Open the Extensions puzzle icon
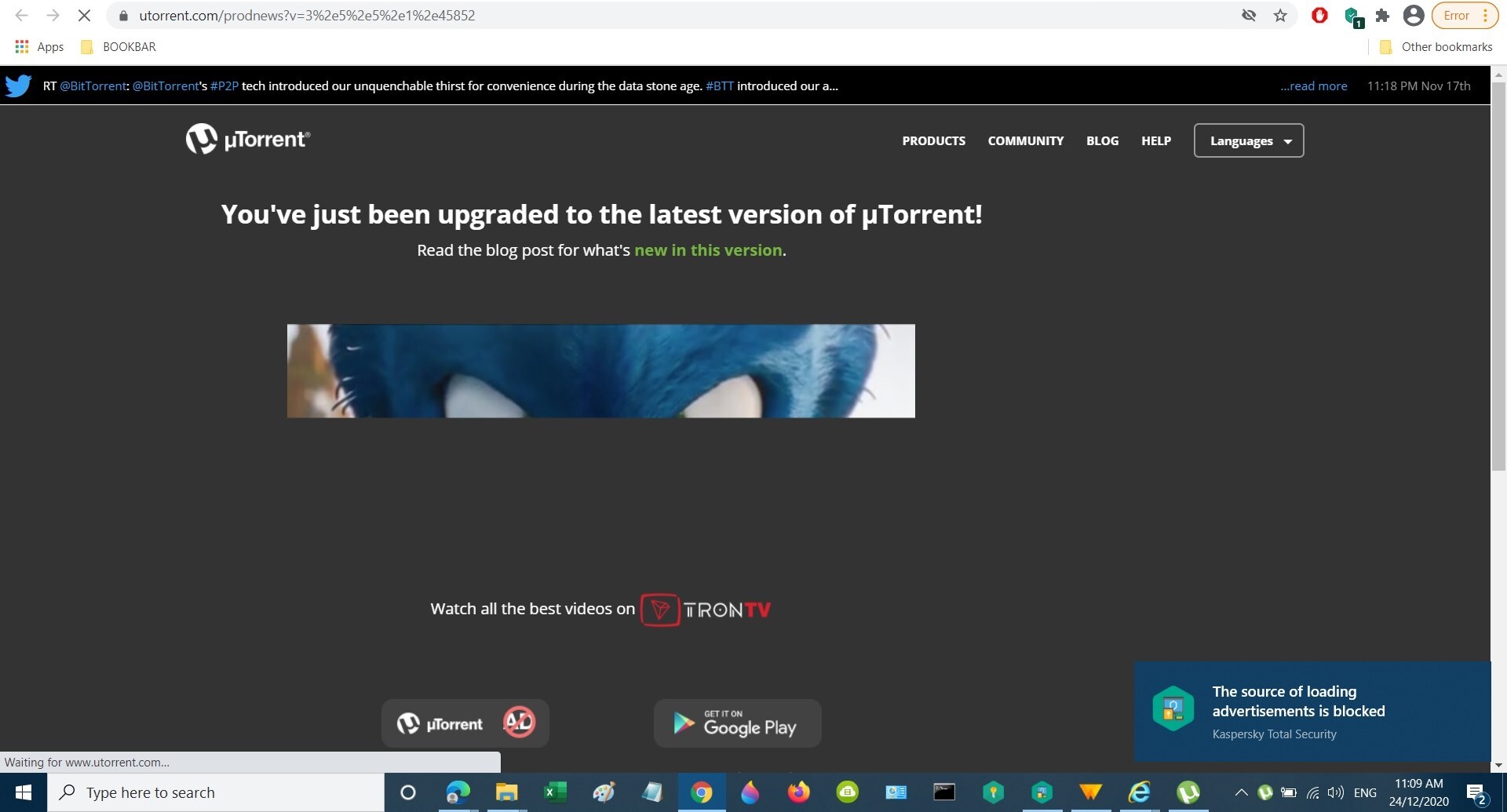The height and width of the screenshot is (812, 1507). 1382,15
